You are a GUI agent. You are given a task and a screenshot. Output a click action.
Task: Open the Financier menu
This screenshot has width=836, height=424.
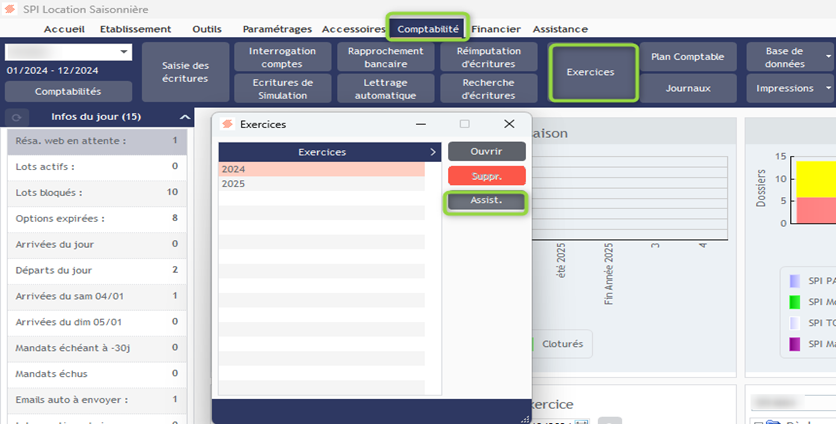tap(496, 29)
